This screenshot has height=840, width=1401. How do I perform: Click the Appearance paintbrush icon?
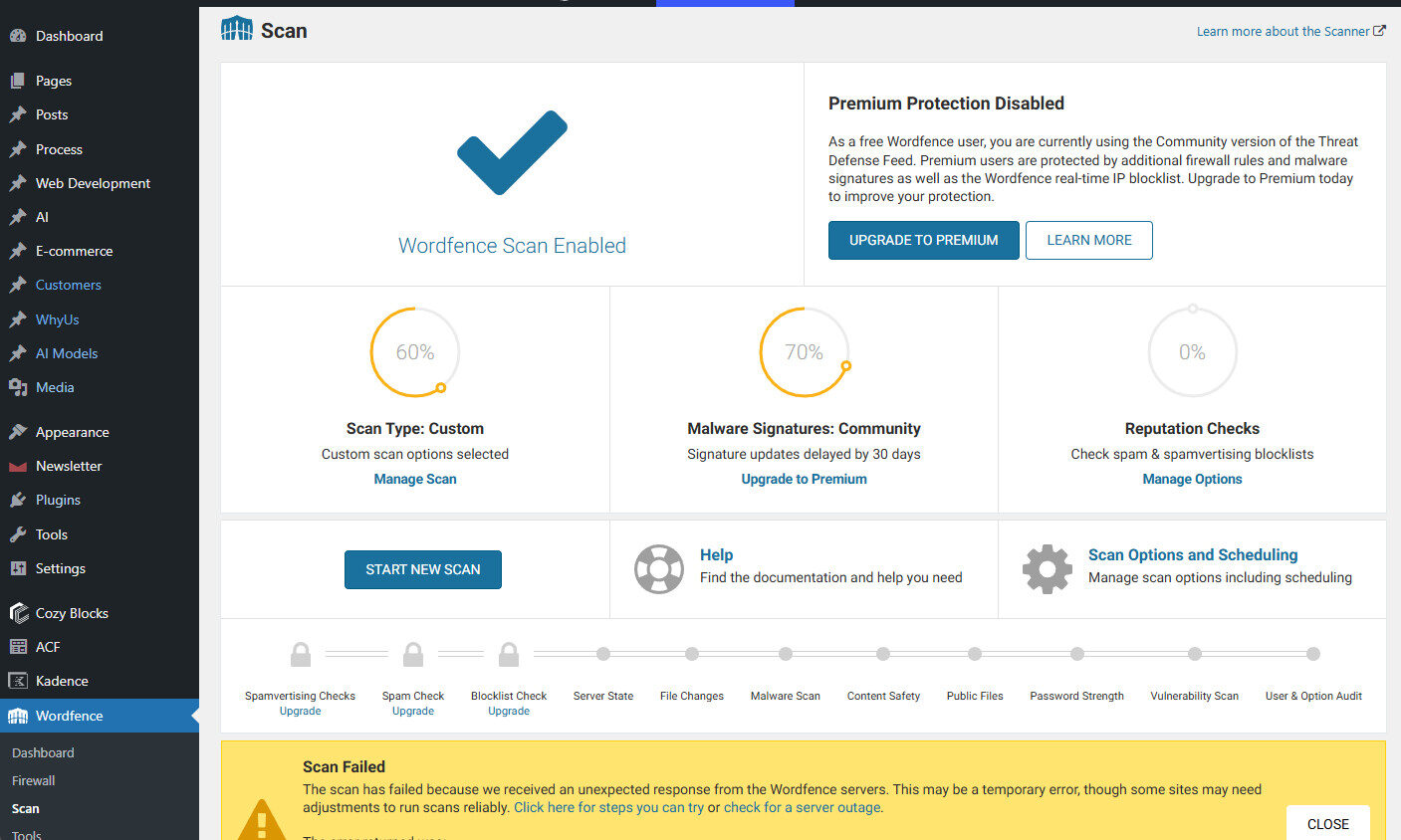[18, 432]
